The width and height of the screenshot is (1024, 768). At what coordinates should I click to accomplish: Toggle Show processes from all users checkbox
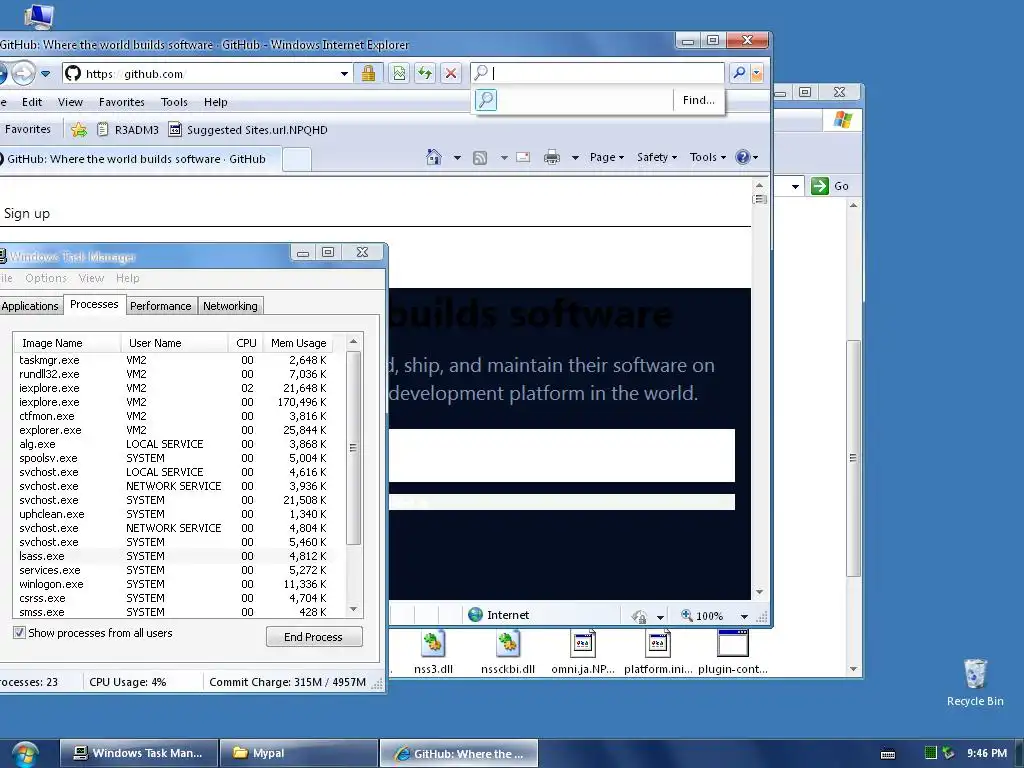[20, 632]
